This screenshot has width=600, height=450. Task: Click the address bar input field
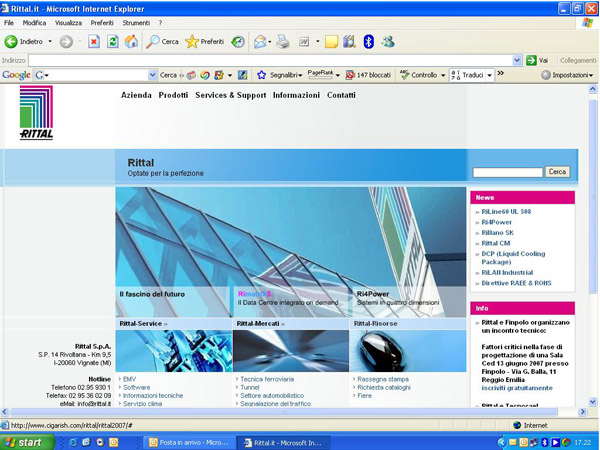click(x=270, y=60)
